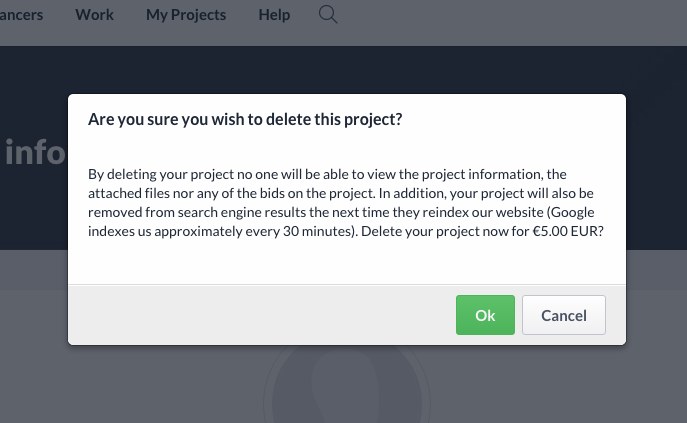Screen dimensions: 687x423
Task: Open the Work menu item
Action: 95,15
